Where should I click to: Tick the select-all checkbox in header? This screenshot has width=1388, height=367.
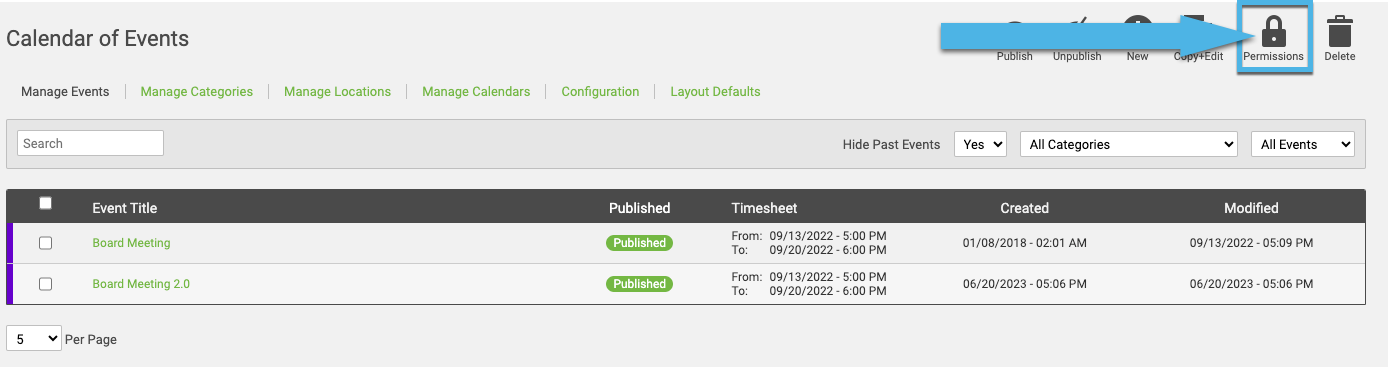click(45, 203)
